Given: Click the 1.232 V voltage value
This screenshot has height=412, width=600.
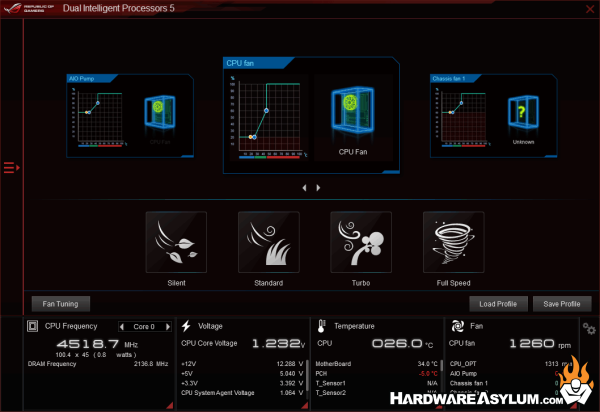Looking at the screenshot, I should click(x=279, y=344).
